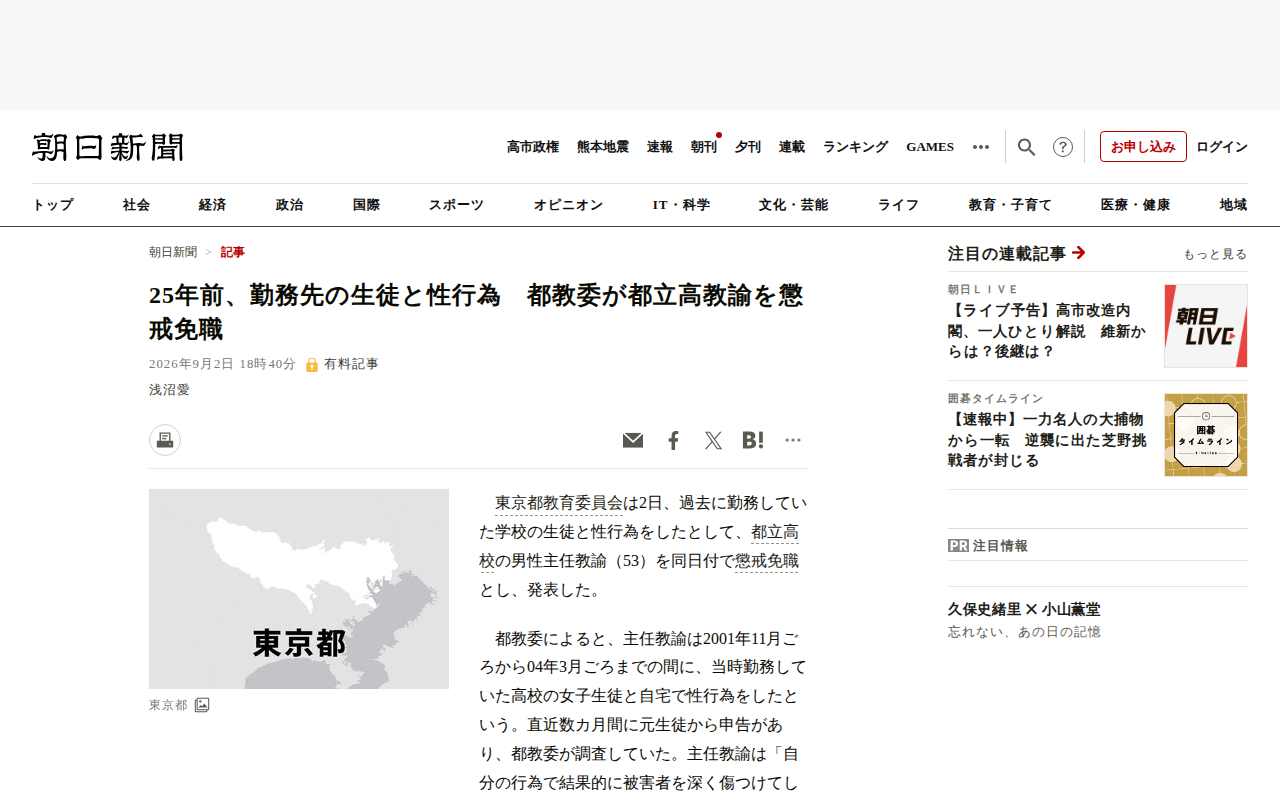Print the article with printer icon
1280x800 pixels.
165,440
